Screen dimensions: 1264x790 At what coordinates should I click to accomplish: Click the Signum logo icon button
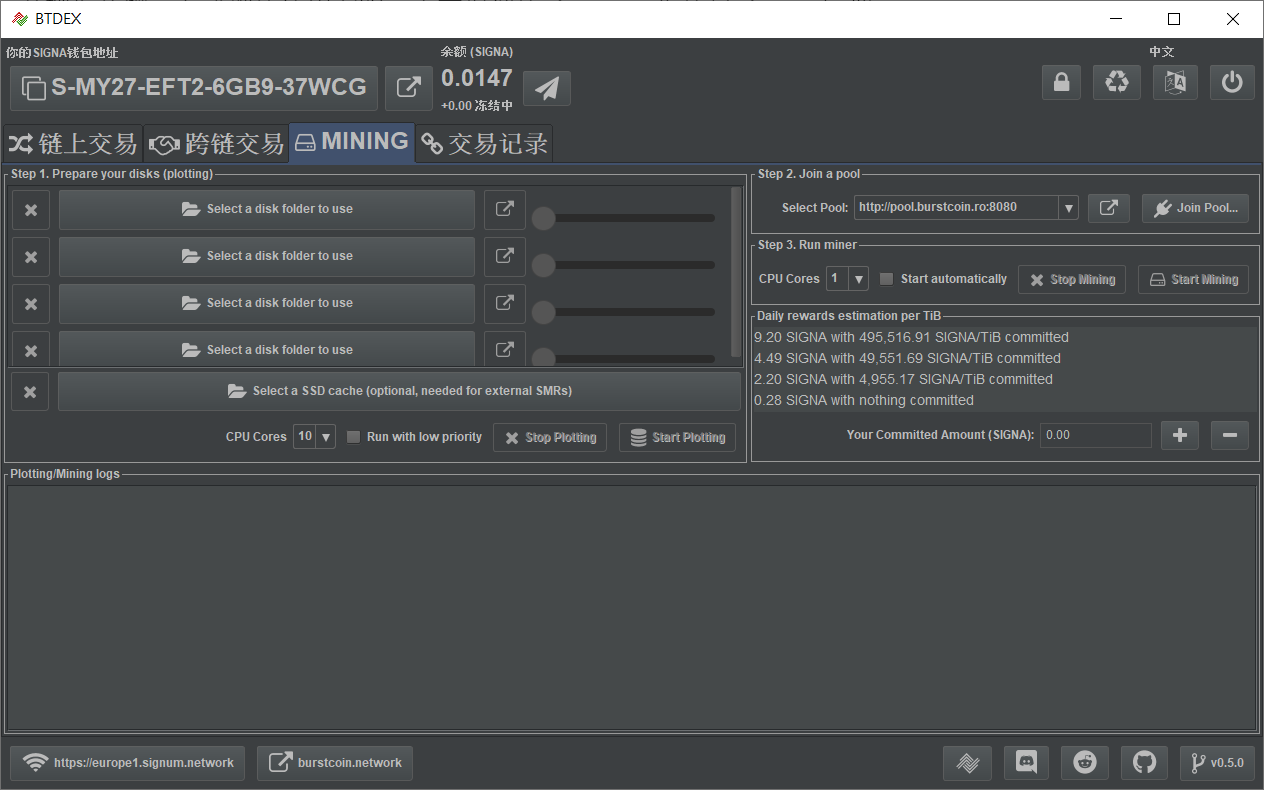coord(967,763)
